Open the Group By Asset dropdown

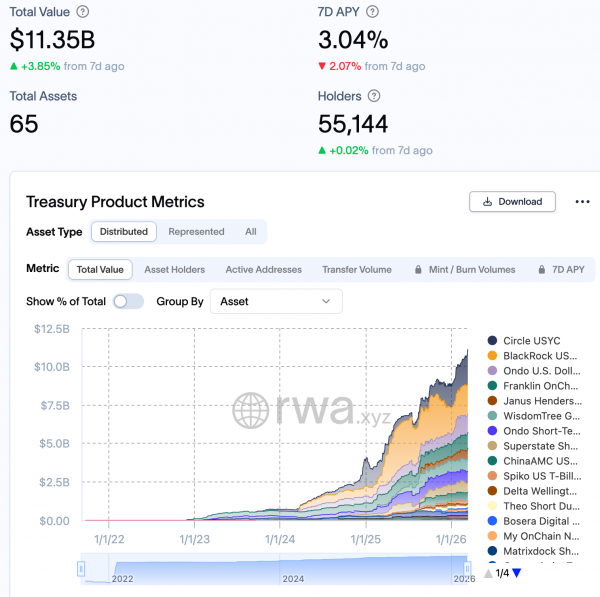click(x=275, y=301)
